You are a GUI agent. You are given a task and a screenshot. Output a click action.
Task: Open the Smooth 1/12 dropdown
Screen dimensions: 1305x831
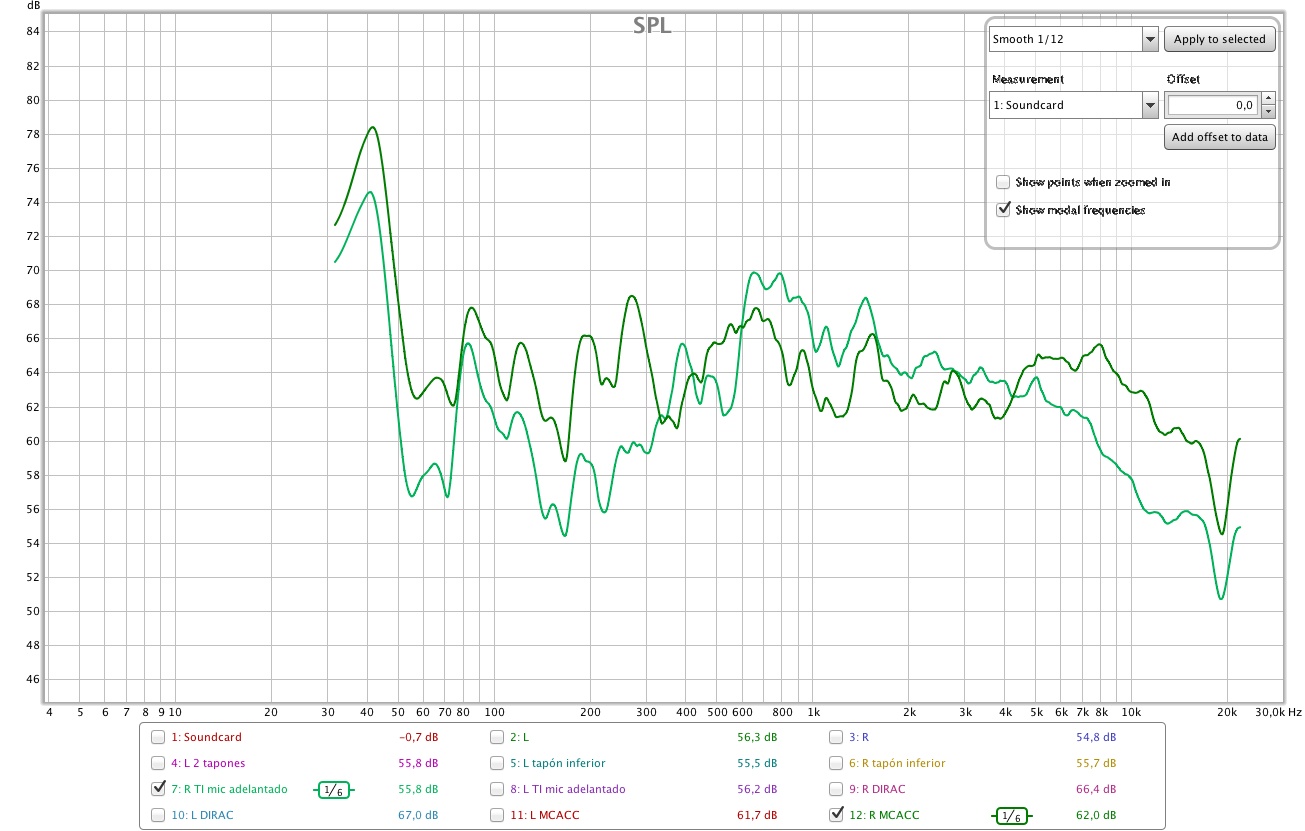(x=1073, y=39)
